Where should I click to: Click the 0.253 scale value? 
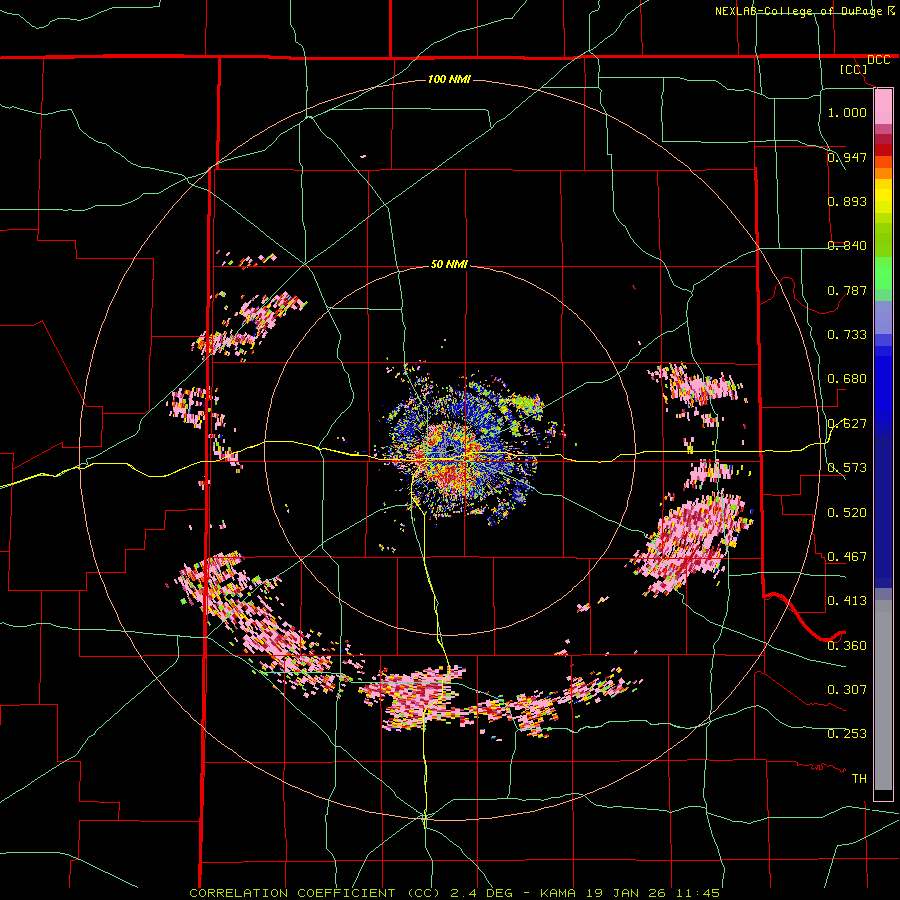point(847,734)
